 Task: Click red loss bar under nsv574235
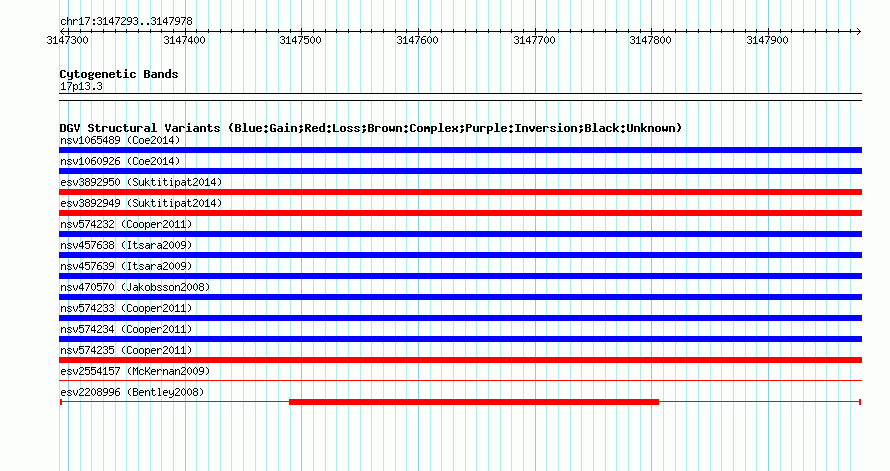point(460,360)
